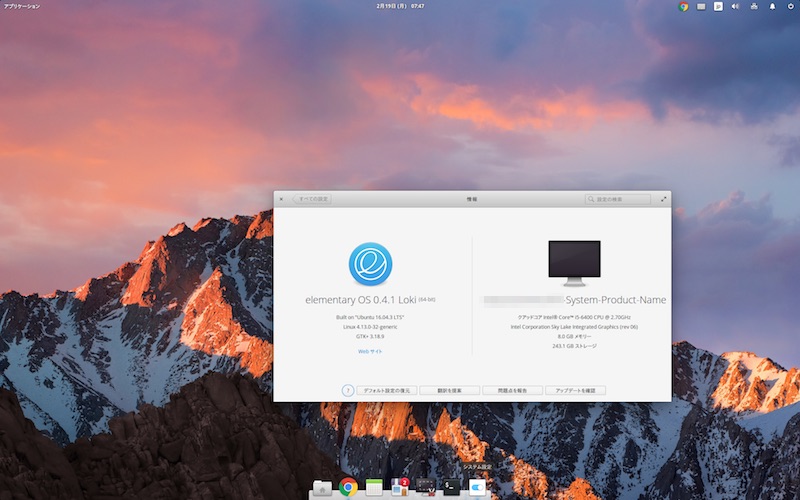
Task: Open the sound volume indicator
Action: point(735,6)
